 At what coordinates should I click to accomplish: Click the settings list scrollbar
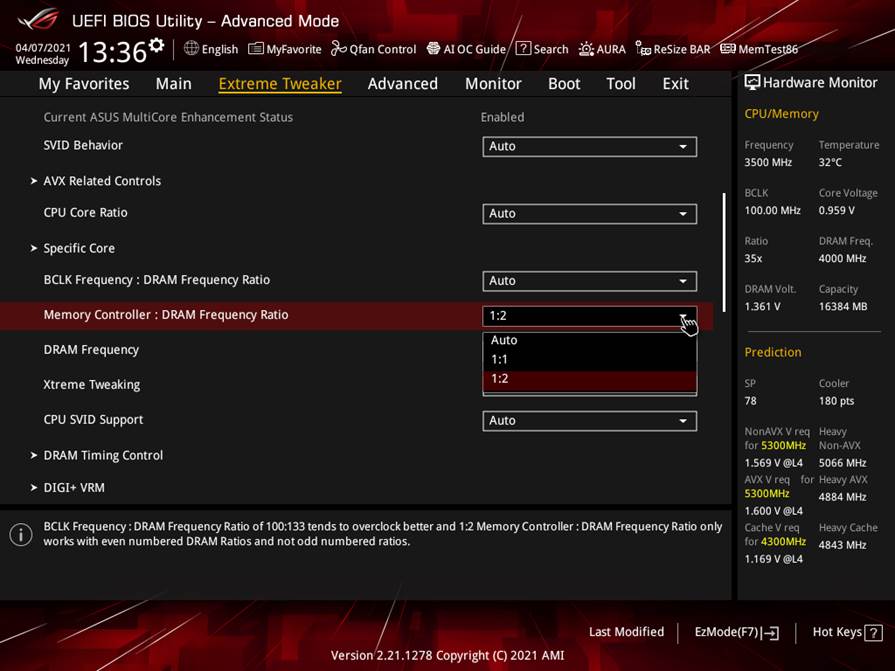click(724, 253)
